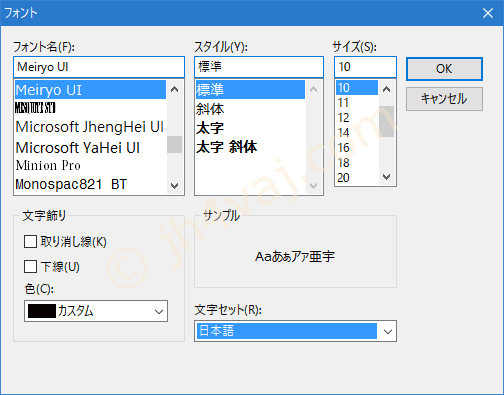This screenshot has height=395, width=504.
Task: Click size list scroll down arrow
Action: point(387,177)
